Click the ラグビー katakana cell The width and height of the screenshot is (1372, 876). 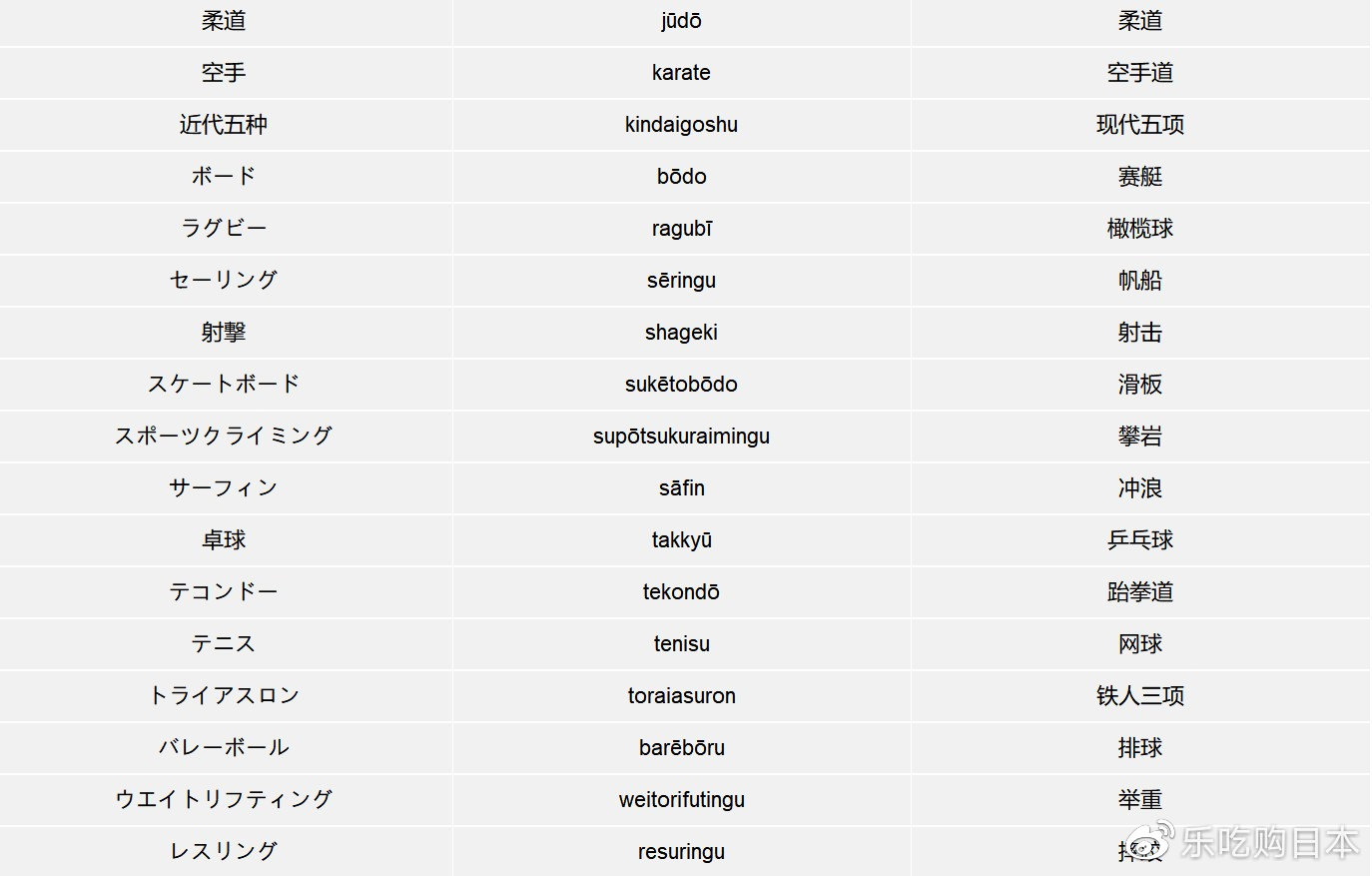coord(224,229)
